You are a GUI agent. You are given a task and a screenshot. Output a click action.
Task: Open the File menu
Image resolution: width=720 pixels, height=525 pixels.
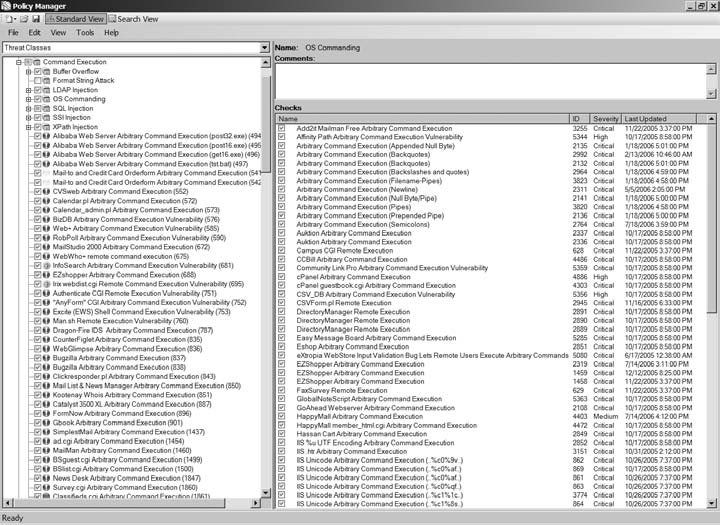click(13, 33)
